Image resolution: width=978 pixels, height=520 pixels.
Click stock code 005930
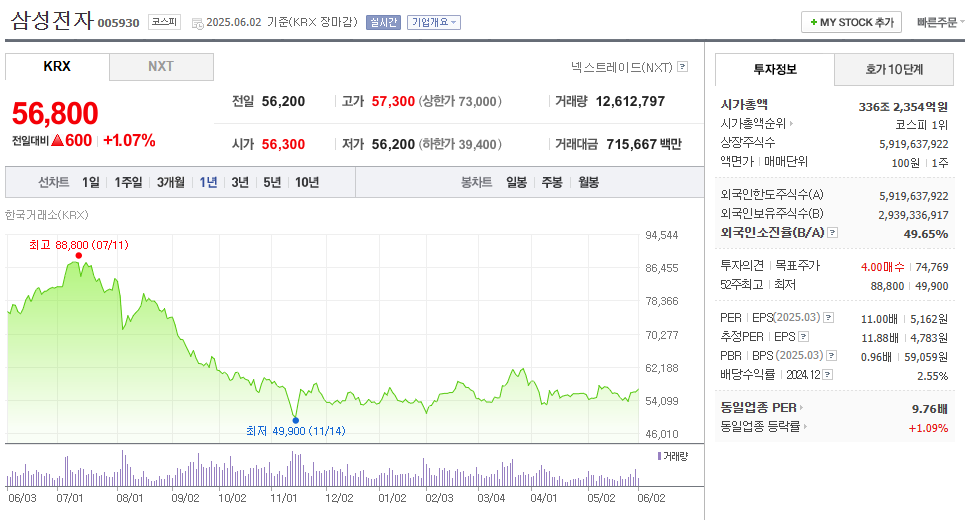pyautogui.click(x=119, y=23)
